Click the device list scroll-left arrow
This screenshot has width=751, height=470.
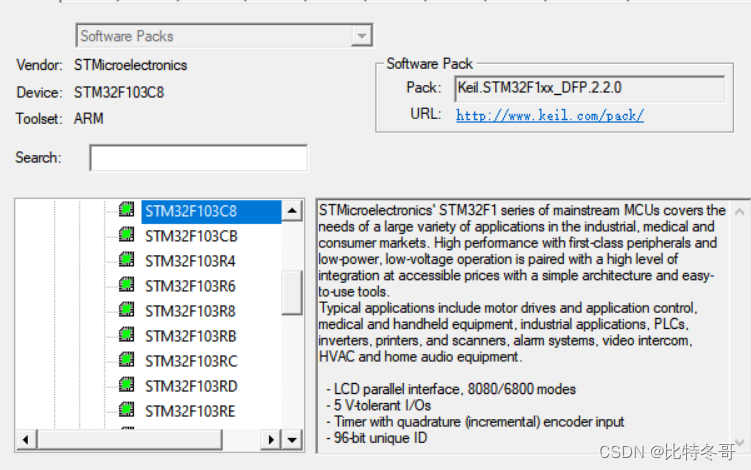click(x=27, y=439)
